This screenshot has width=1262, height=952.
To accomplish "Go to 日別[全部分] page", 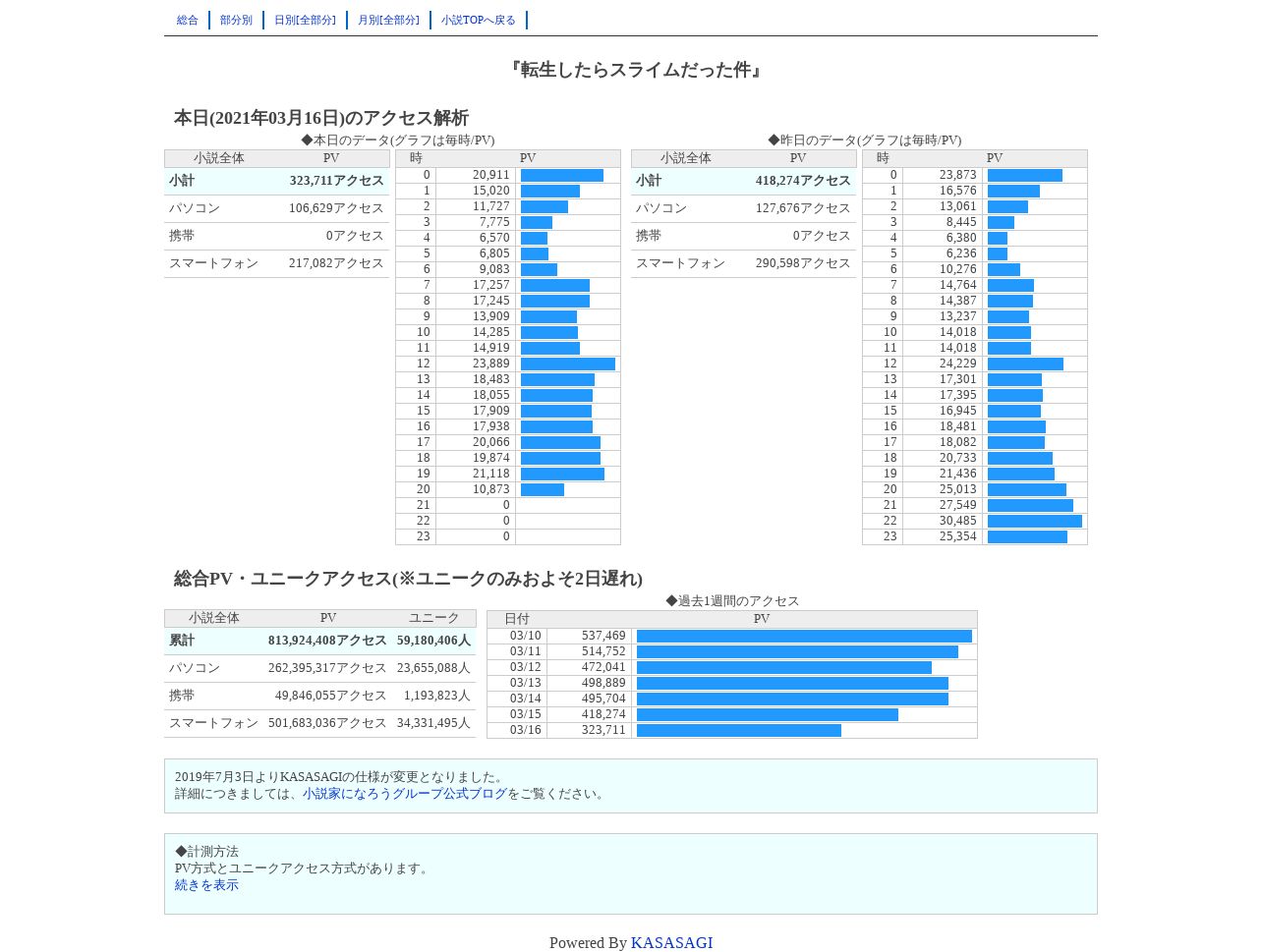I will [305, 20].
